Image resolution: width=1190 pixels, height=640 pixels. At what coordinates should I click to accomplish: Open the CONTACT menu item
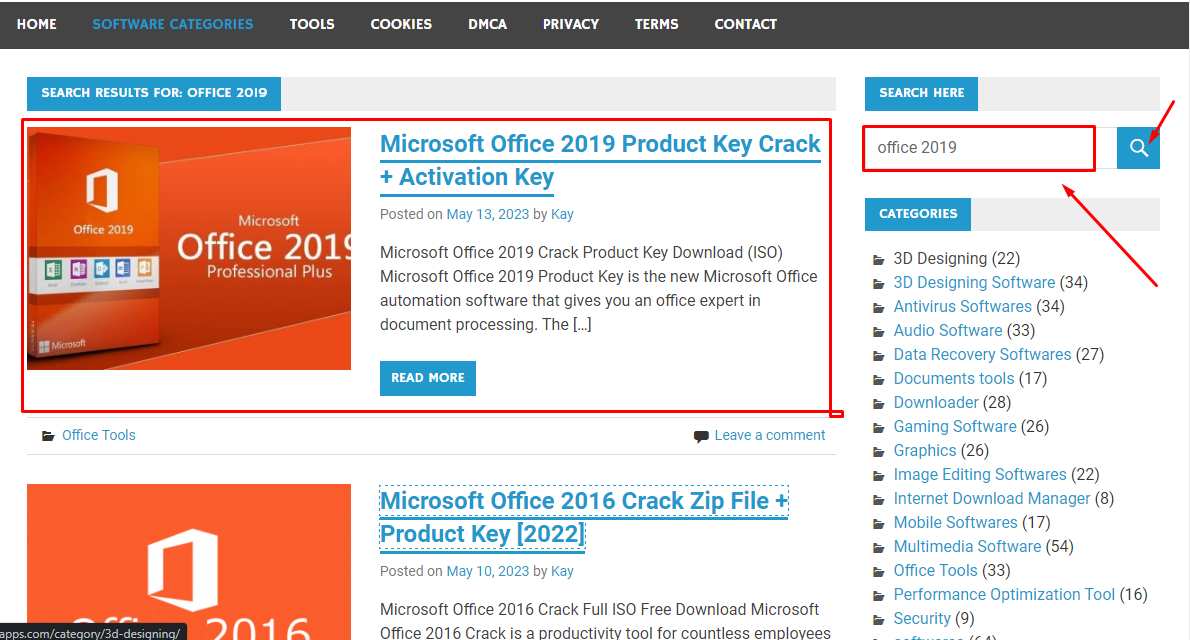[x=745, y=23]
